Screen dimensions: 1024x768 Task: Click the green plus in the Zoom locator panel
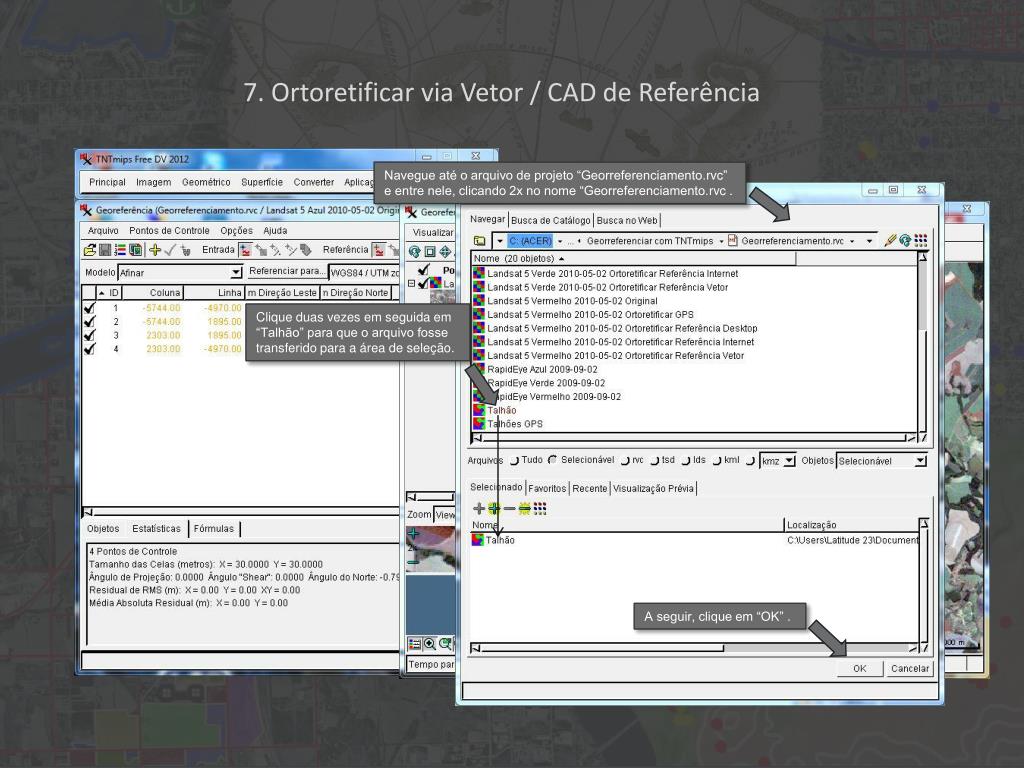[413, 535]
